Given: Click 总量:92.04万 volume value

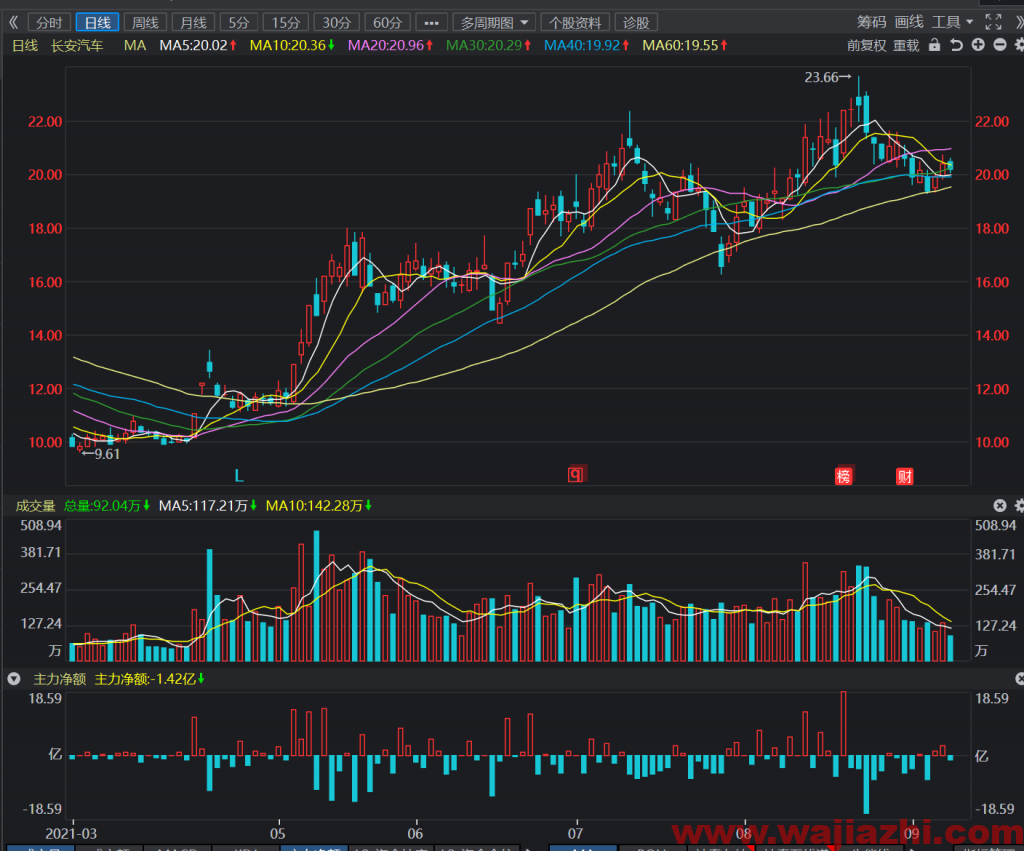Looking at the screenshot, I should 107,506.
